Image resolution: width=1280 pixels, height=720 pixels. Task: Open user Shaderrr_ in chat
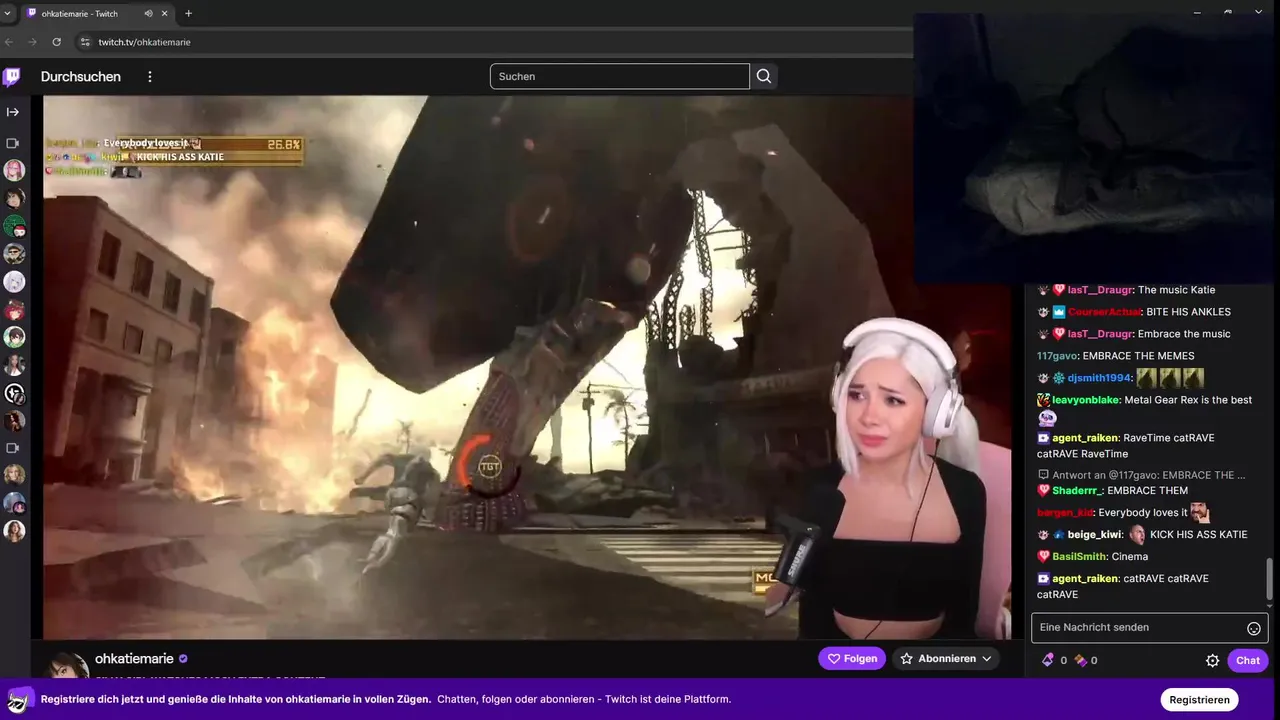pos(1078,490)
